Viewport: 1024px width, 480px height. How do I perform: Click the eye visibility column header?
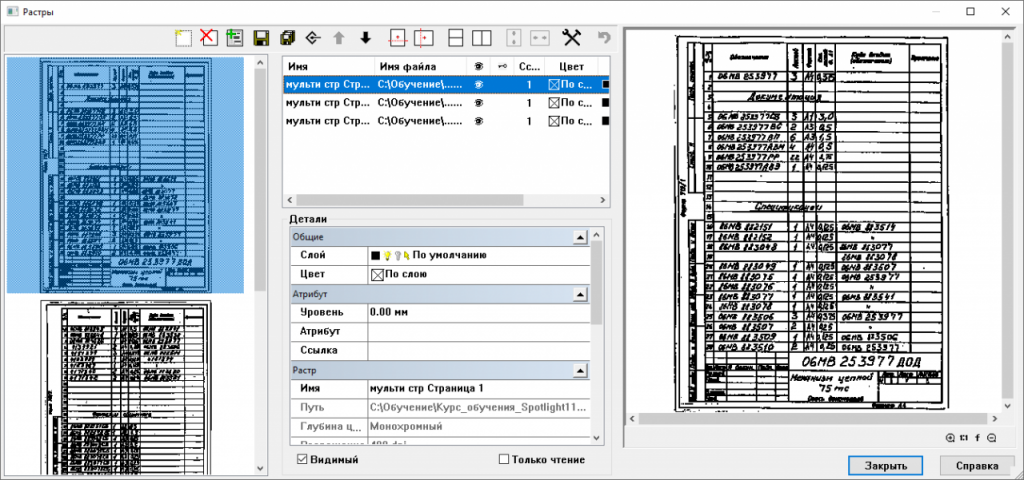point(478,66)
